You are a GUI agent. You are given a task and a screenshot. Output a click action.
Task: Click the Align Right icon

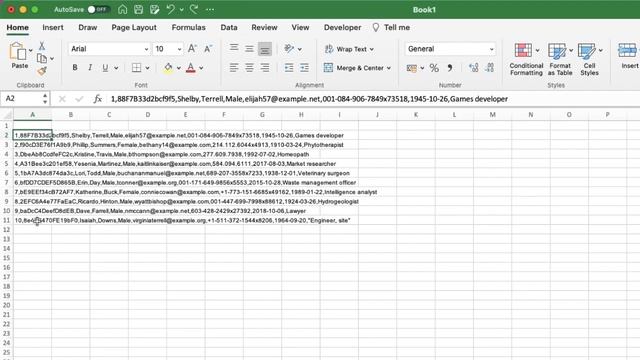tap(264, 68)
